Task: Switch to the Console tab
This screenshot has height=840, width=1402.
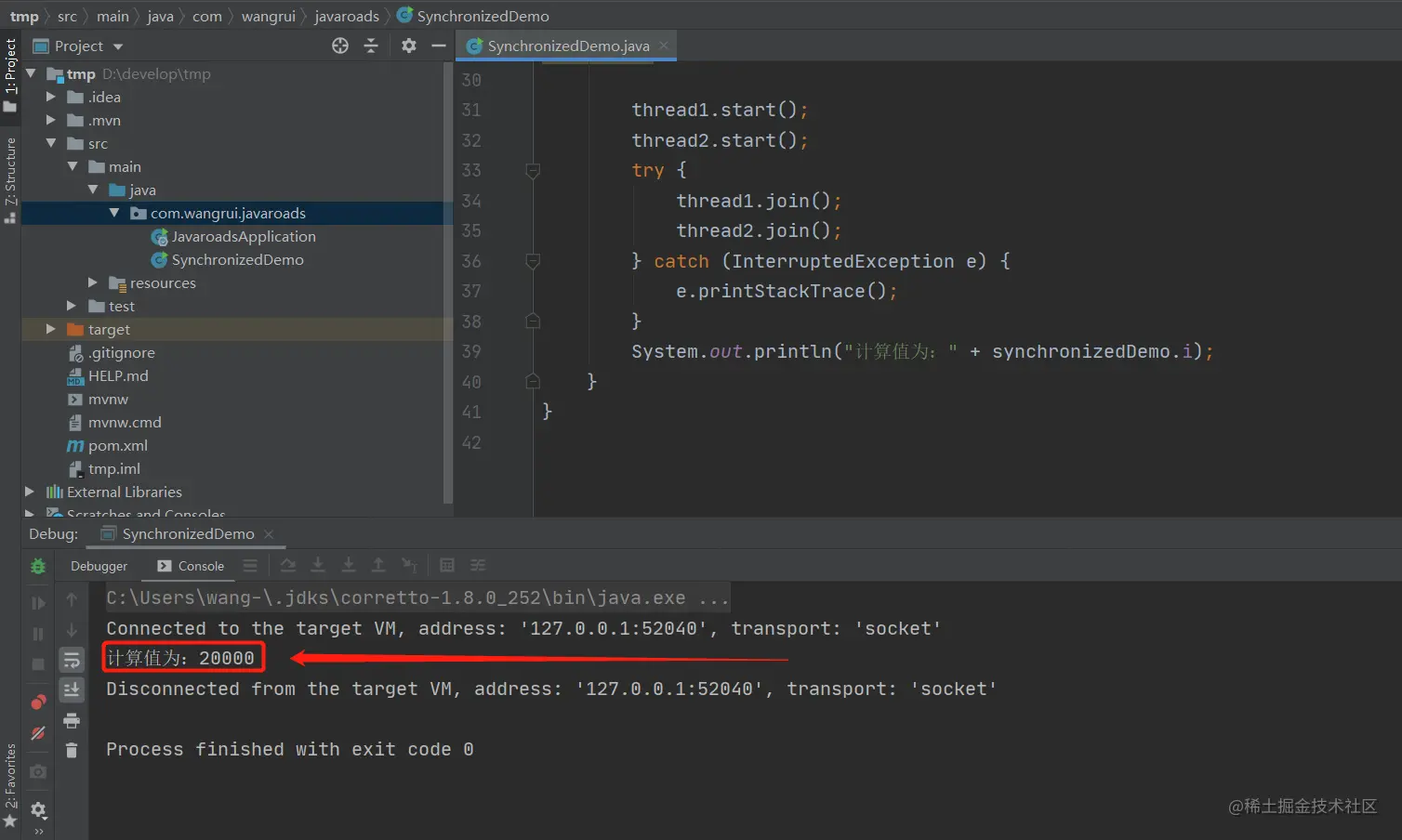Action: point(191,566)
